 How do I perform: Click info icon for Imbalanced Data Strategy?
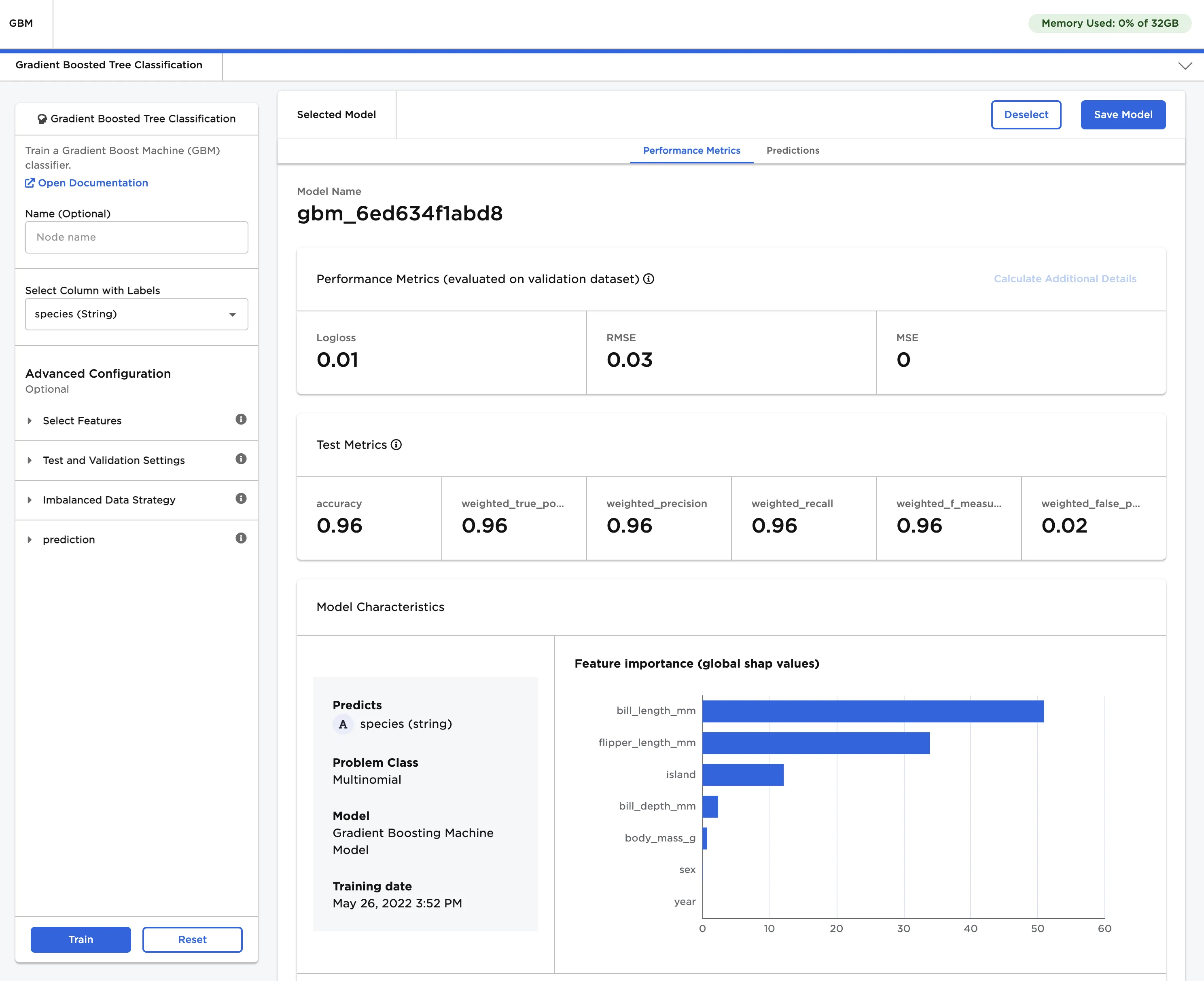click(x=241, y=499)
